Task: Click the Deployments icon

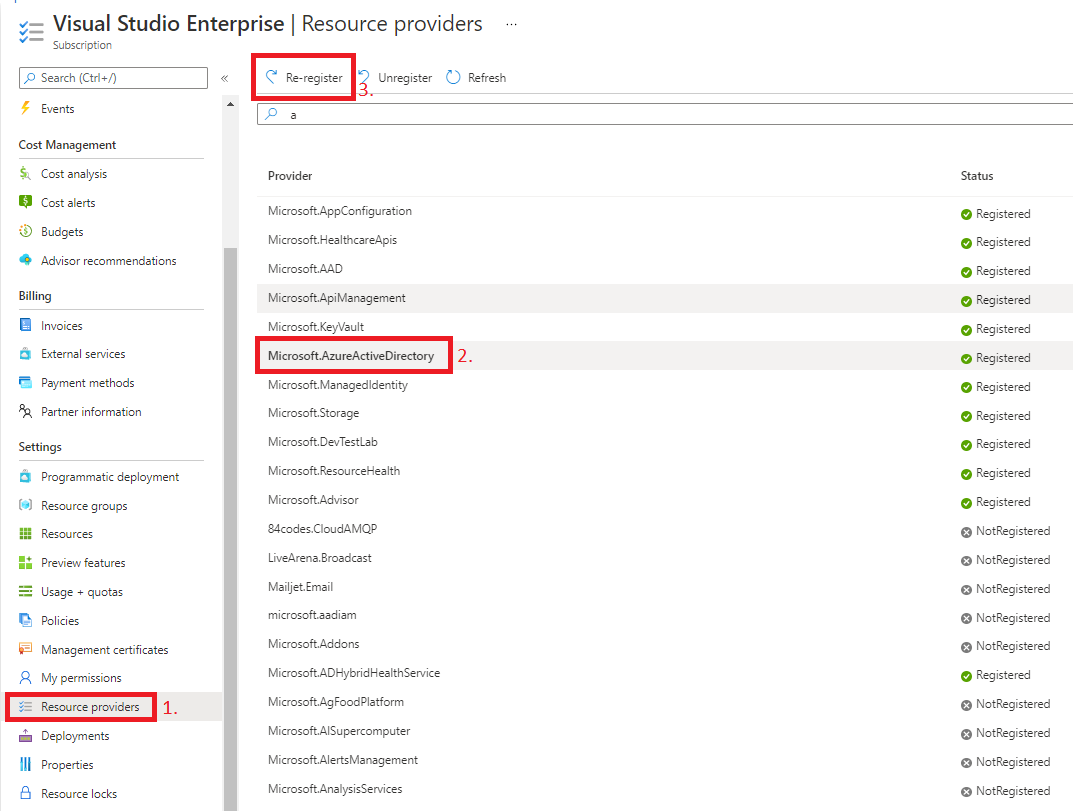Action: [25, 736]
